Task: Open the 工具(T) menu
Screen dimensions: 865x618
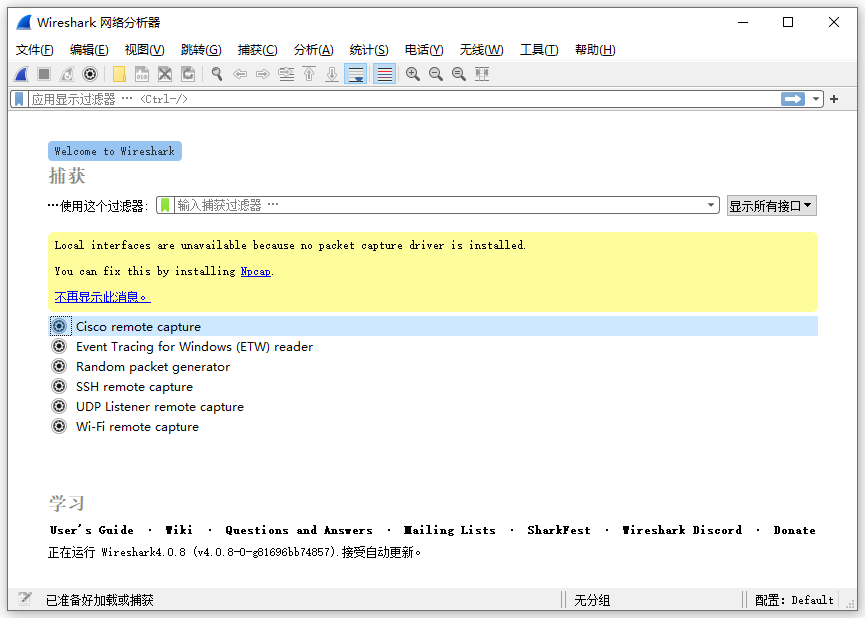Action: tap(540, 50)
